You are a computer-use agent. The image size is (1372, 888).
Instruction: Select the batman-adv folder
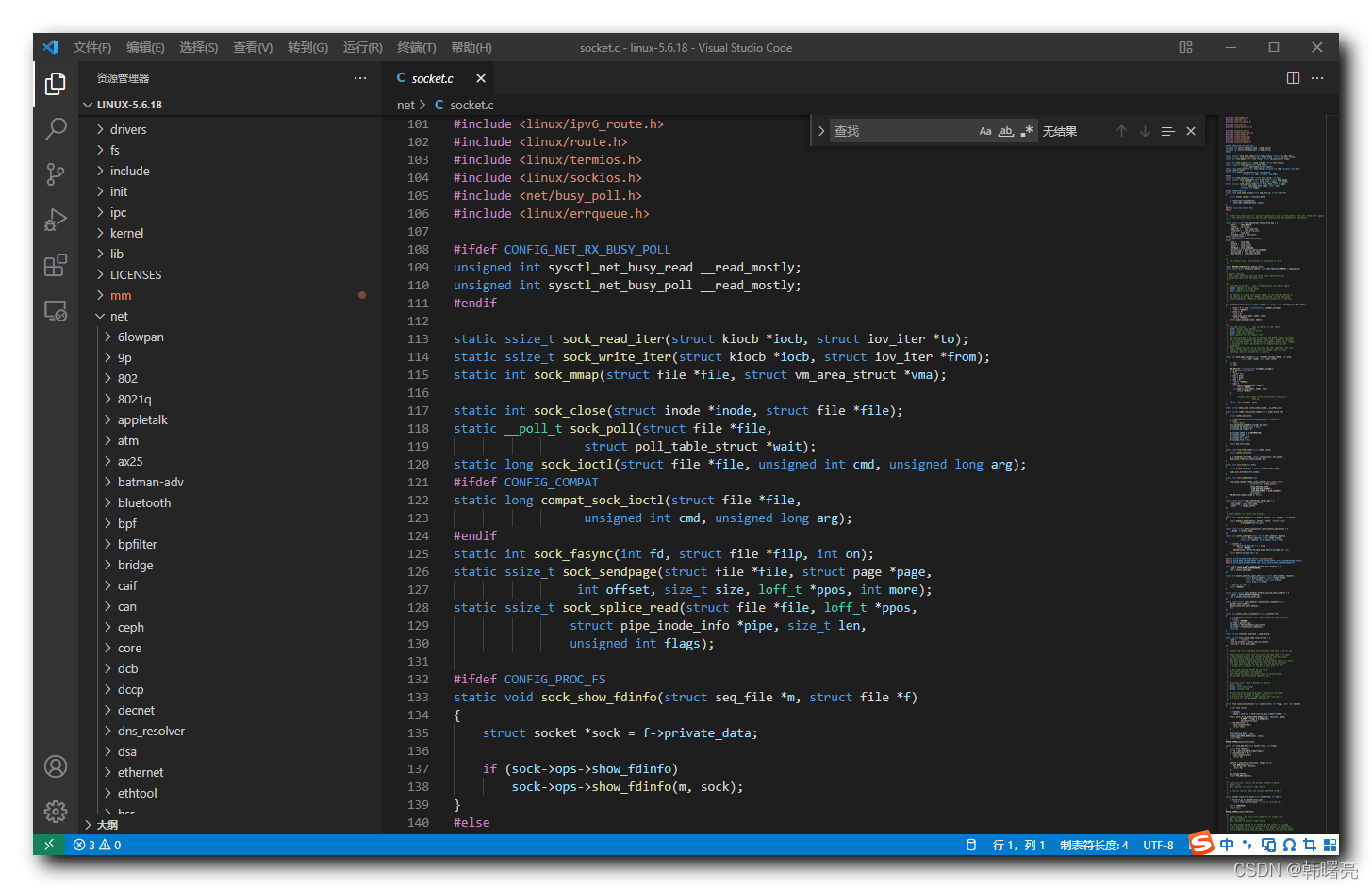coord(231,482)
